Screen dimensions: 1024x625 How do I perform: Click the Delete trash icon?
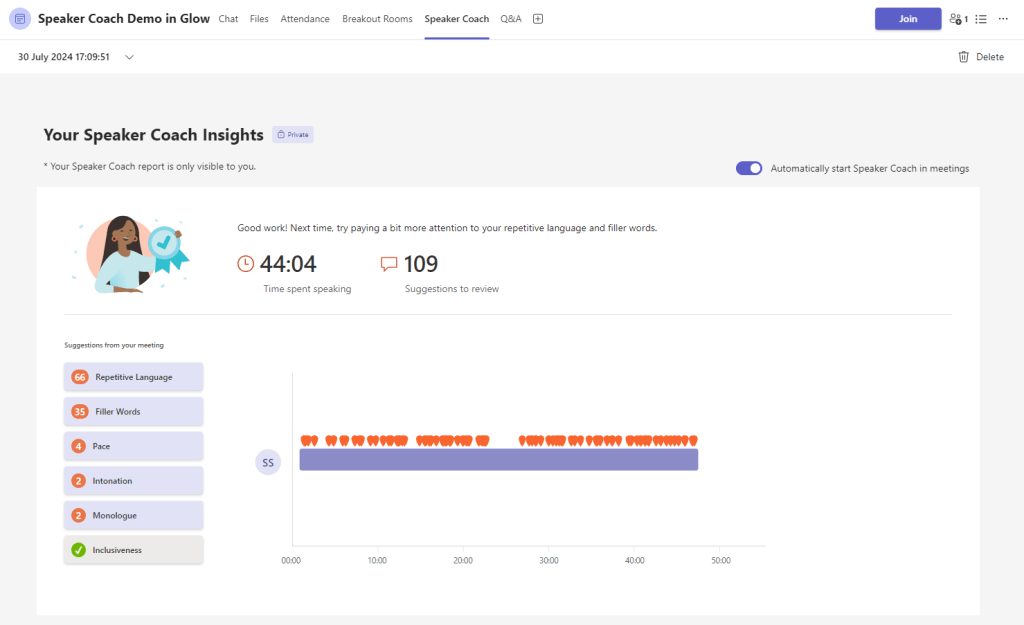point(961,57)
